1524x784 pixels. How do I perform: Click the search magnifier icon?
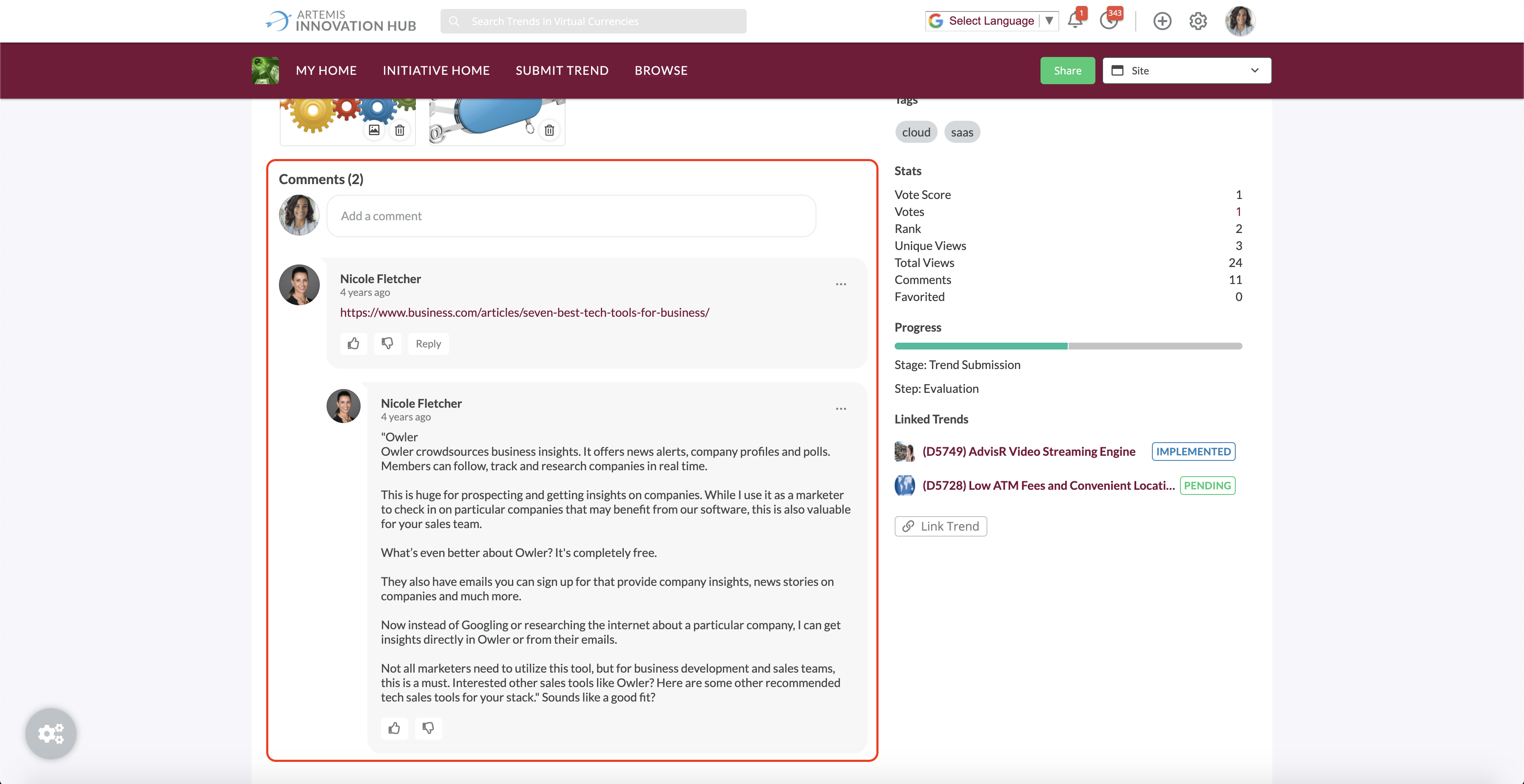455,21
